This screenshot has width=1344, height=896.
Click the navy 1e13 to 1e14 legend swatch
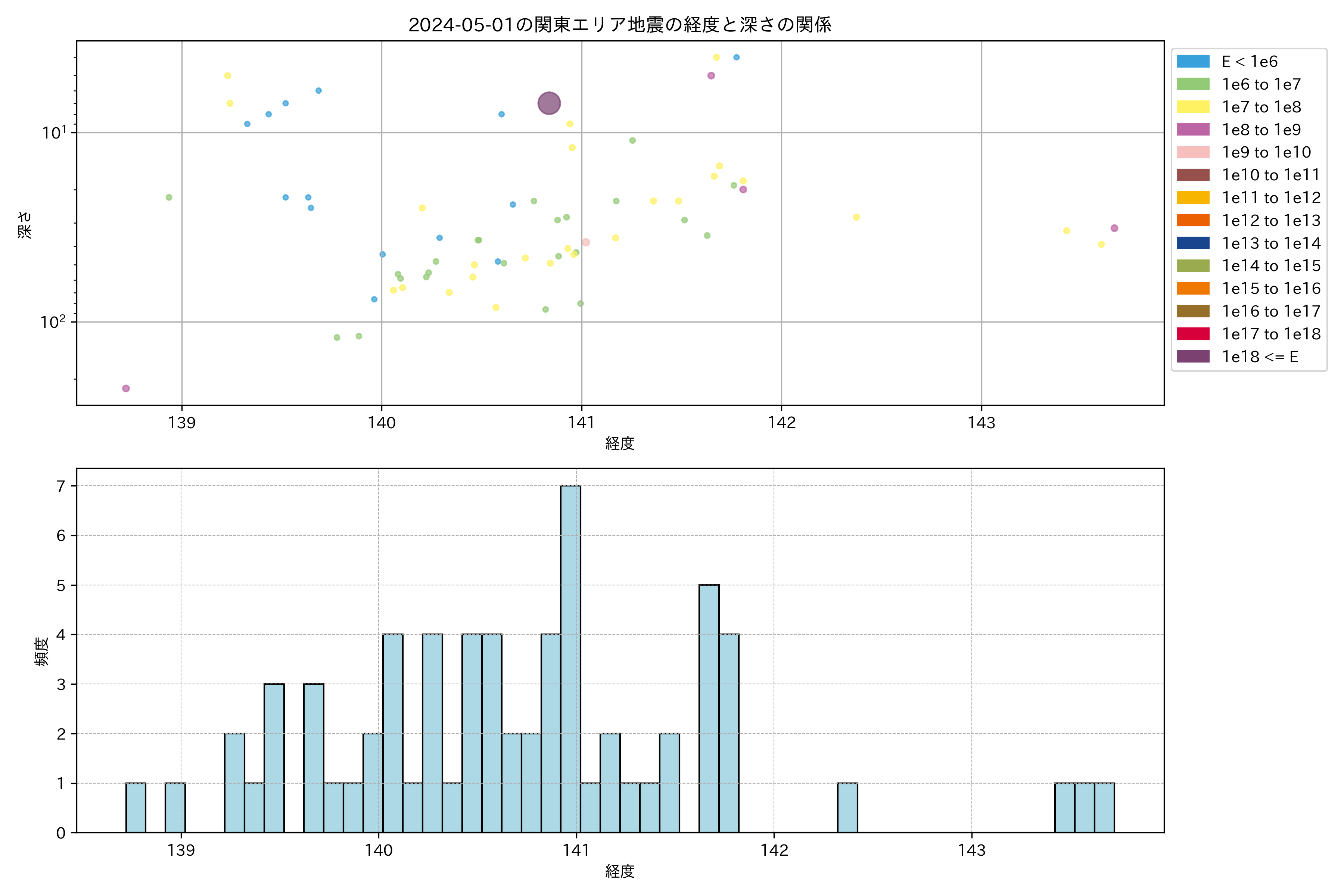[x=1192, y=243]
